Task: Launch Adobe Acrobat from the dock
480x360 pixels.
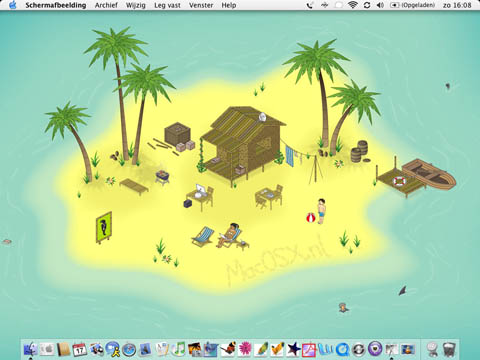Action: coord(309,350)
